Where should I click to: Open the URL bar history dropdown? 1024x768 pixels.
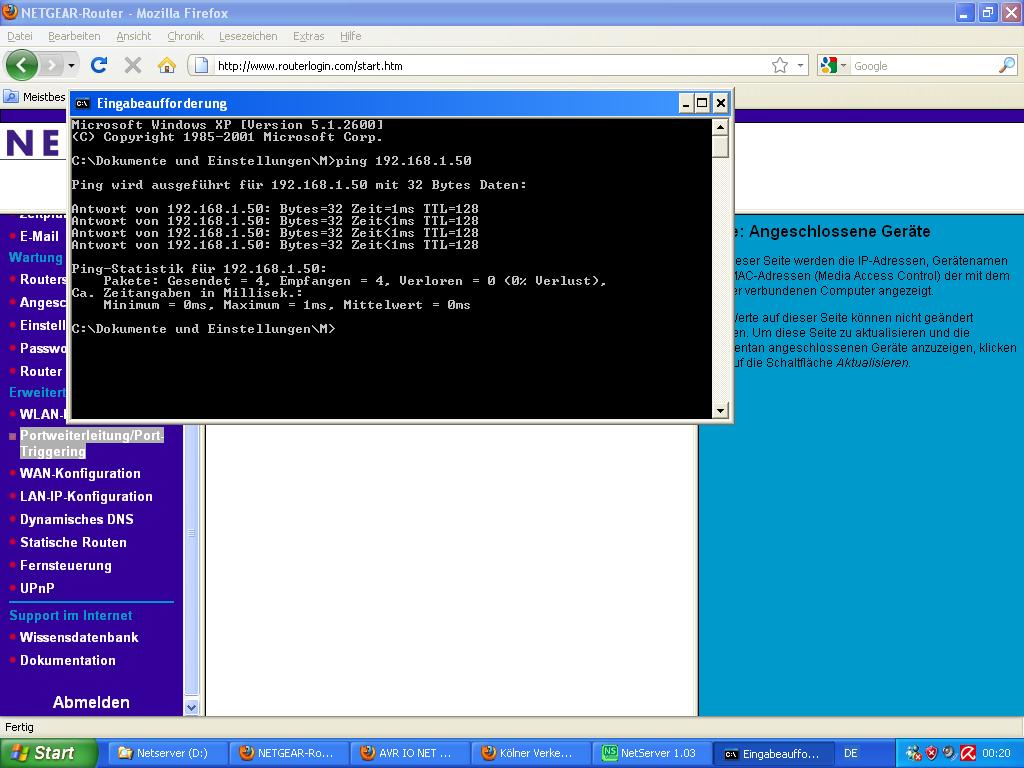tap(800, 65)
